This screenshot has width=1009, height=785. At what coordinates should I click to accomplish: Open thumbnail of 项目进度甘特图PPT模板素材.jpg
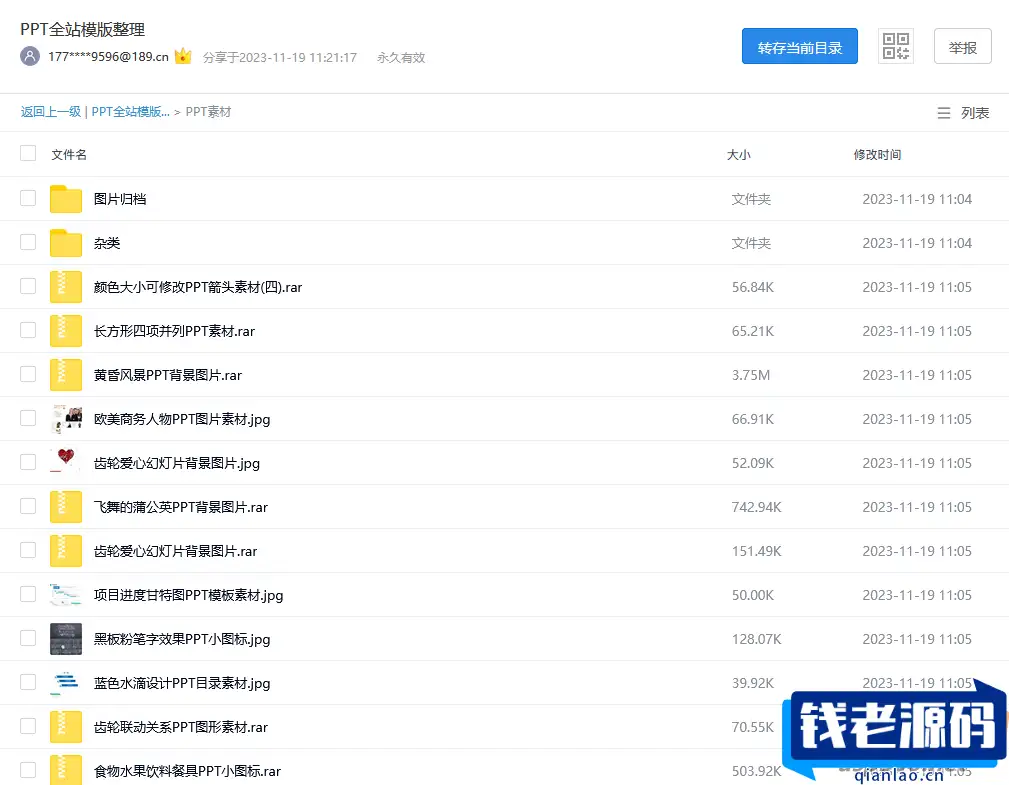(x=66, y=595)
